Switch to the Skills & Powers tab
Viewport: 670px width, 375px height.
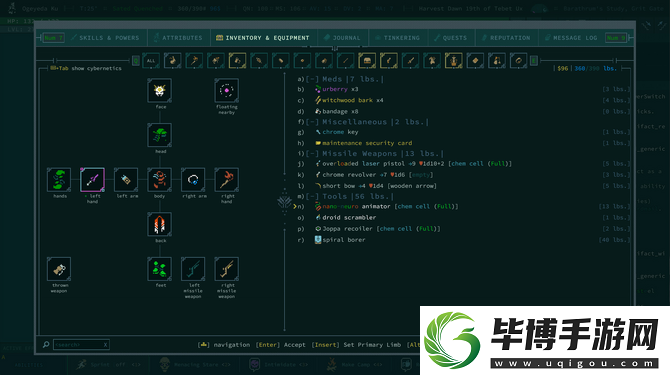105,38
